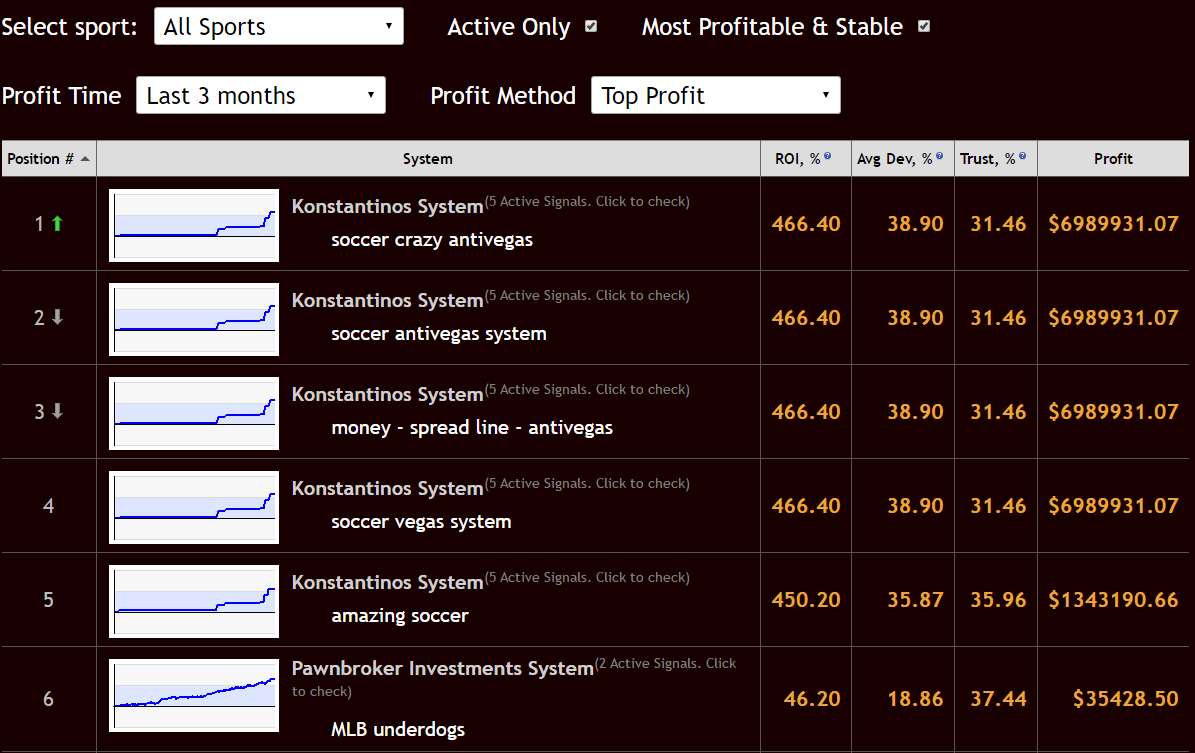Select the amazing soccer system row
This screenshot has width=1195, height=753.
[x=400, y=615]
